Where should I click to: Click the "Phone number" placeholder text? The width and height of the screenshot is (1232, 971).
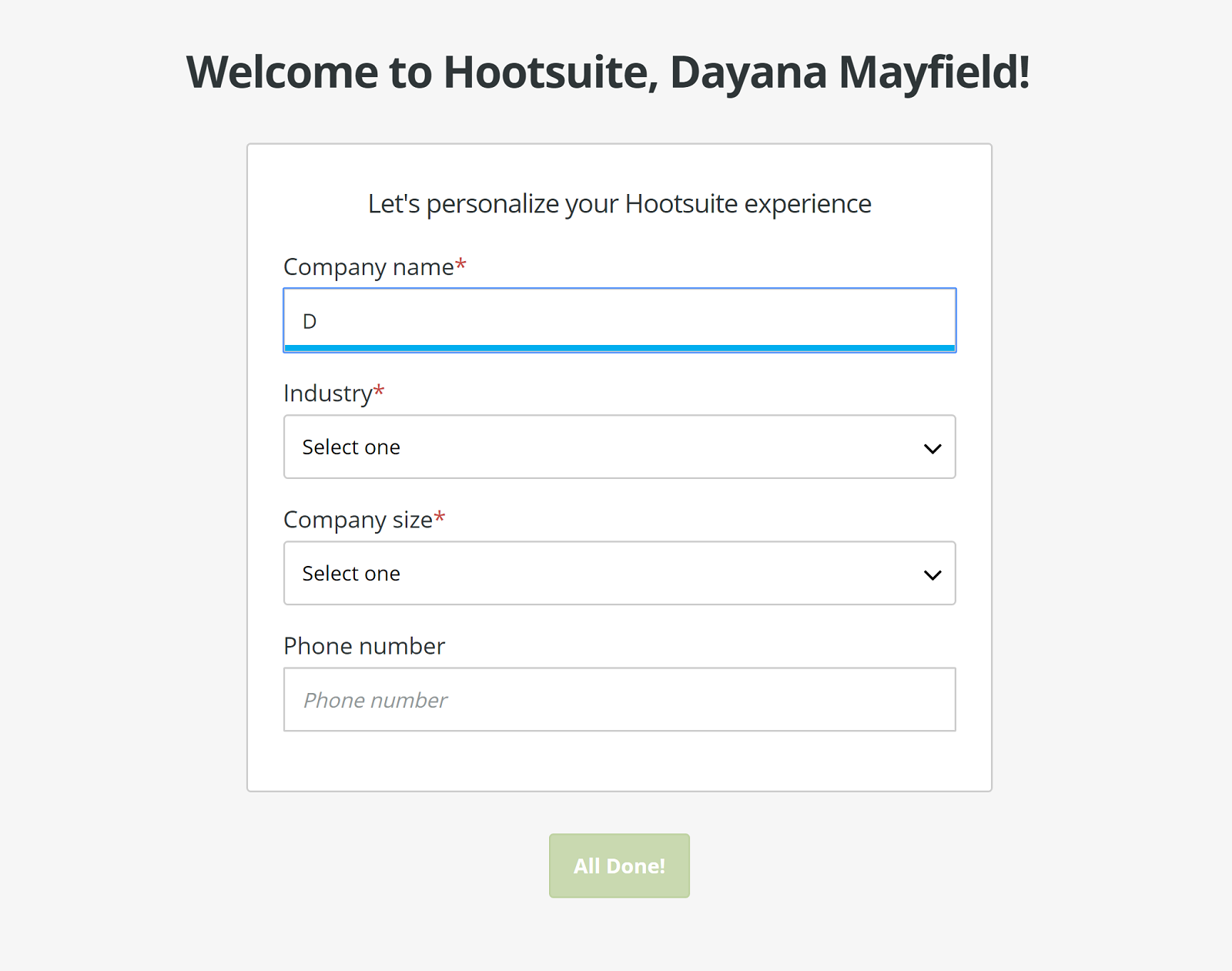(375, 700)
